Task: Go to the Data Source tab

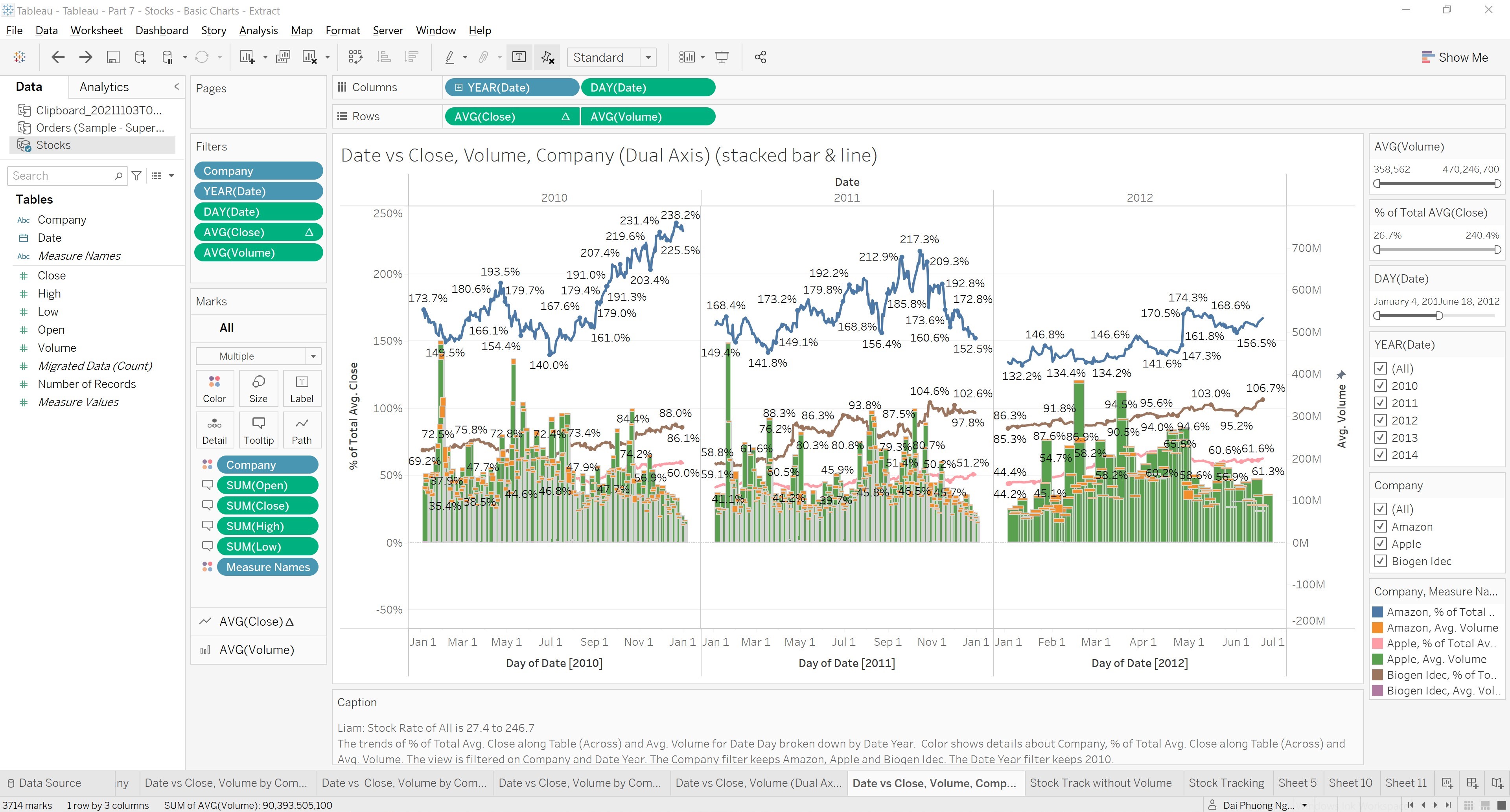Action: [50, 783]
